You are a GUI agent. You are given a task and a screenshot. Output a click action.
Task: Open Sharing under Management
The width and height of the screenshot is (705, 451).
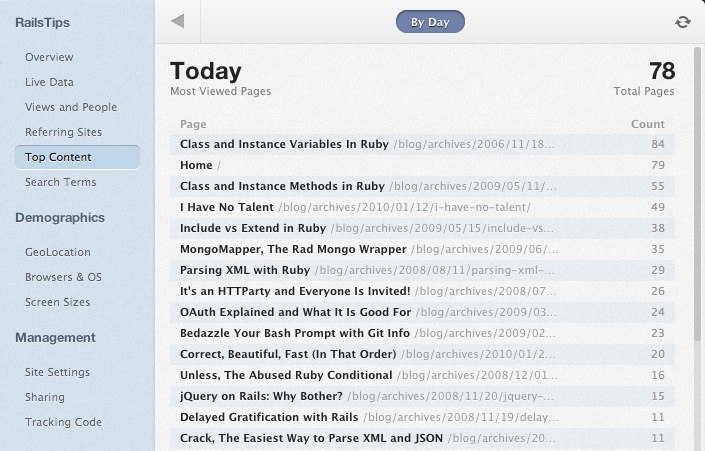point(45,397)
